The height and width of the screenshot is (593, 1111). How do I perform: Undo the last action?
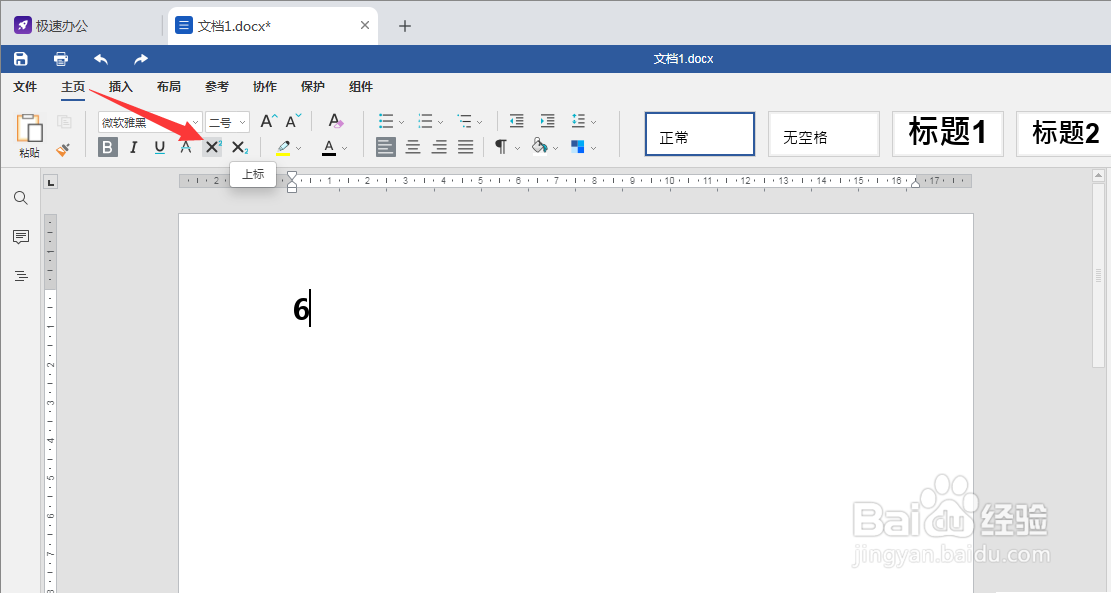[x=101, y=59]
